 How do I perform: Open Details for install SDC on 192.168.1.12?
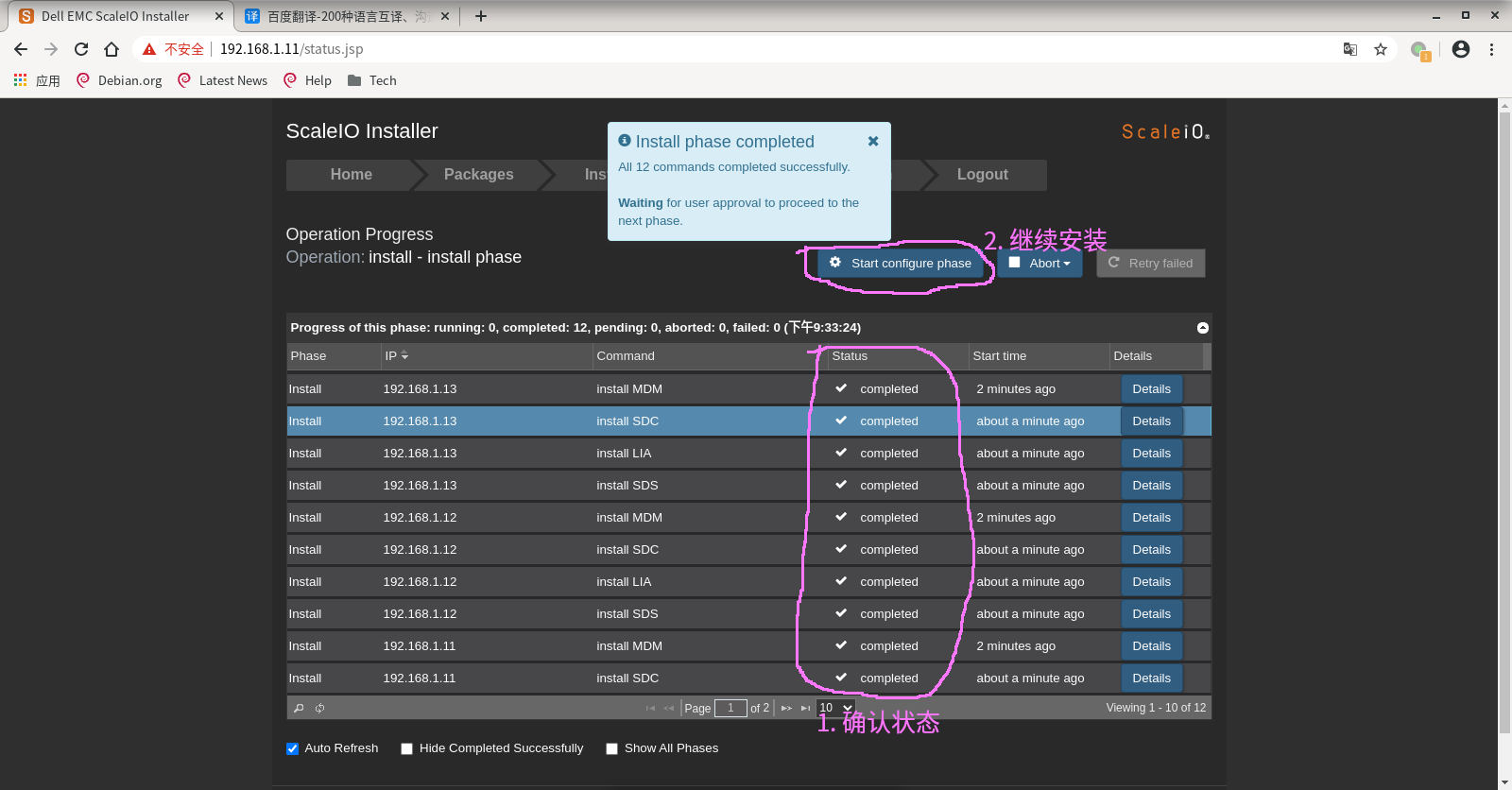pos(1151,550)
